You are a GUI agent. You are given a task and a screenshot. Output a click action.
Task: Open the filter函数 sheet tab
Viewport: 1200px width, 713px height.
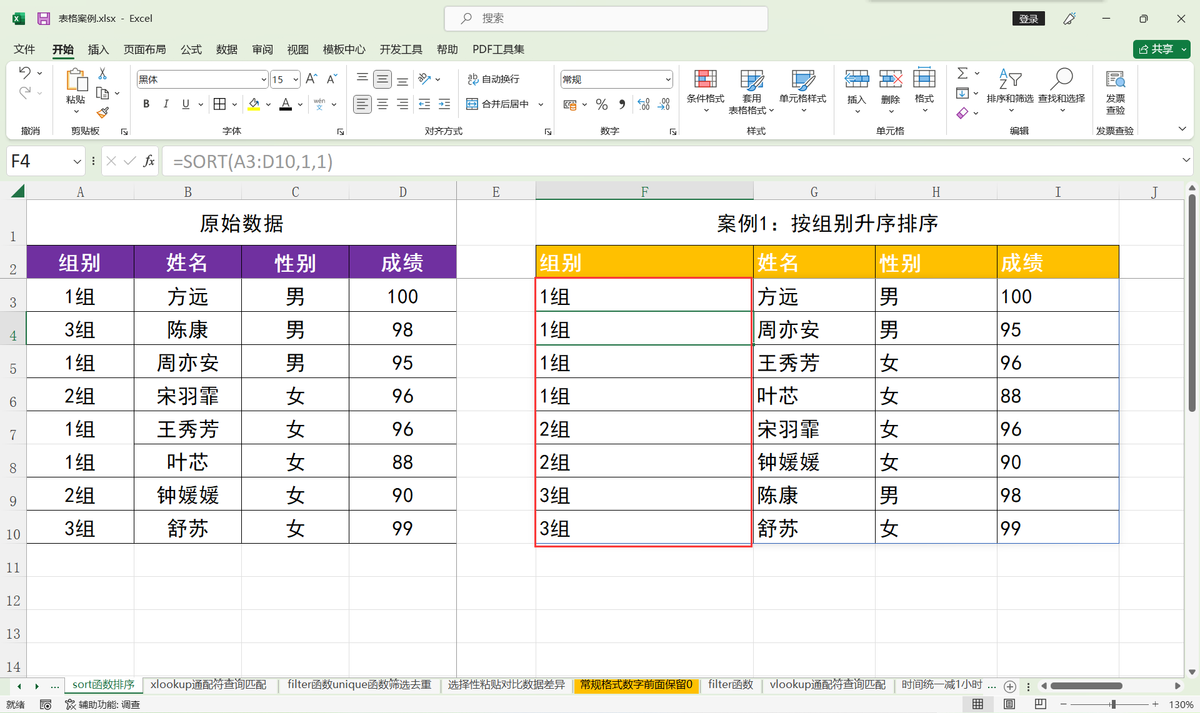pos(730,685)
